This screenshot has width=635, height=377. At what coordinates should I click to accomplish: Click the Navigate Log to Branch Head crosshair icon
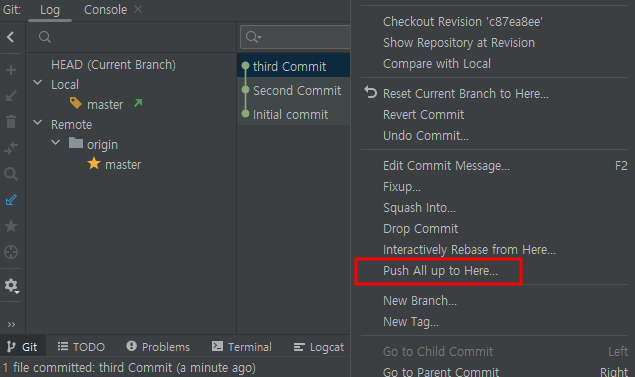pyautogui.click(x=11, y=252)
